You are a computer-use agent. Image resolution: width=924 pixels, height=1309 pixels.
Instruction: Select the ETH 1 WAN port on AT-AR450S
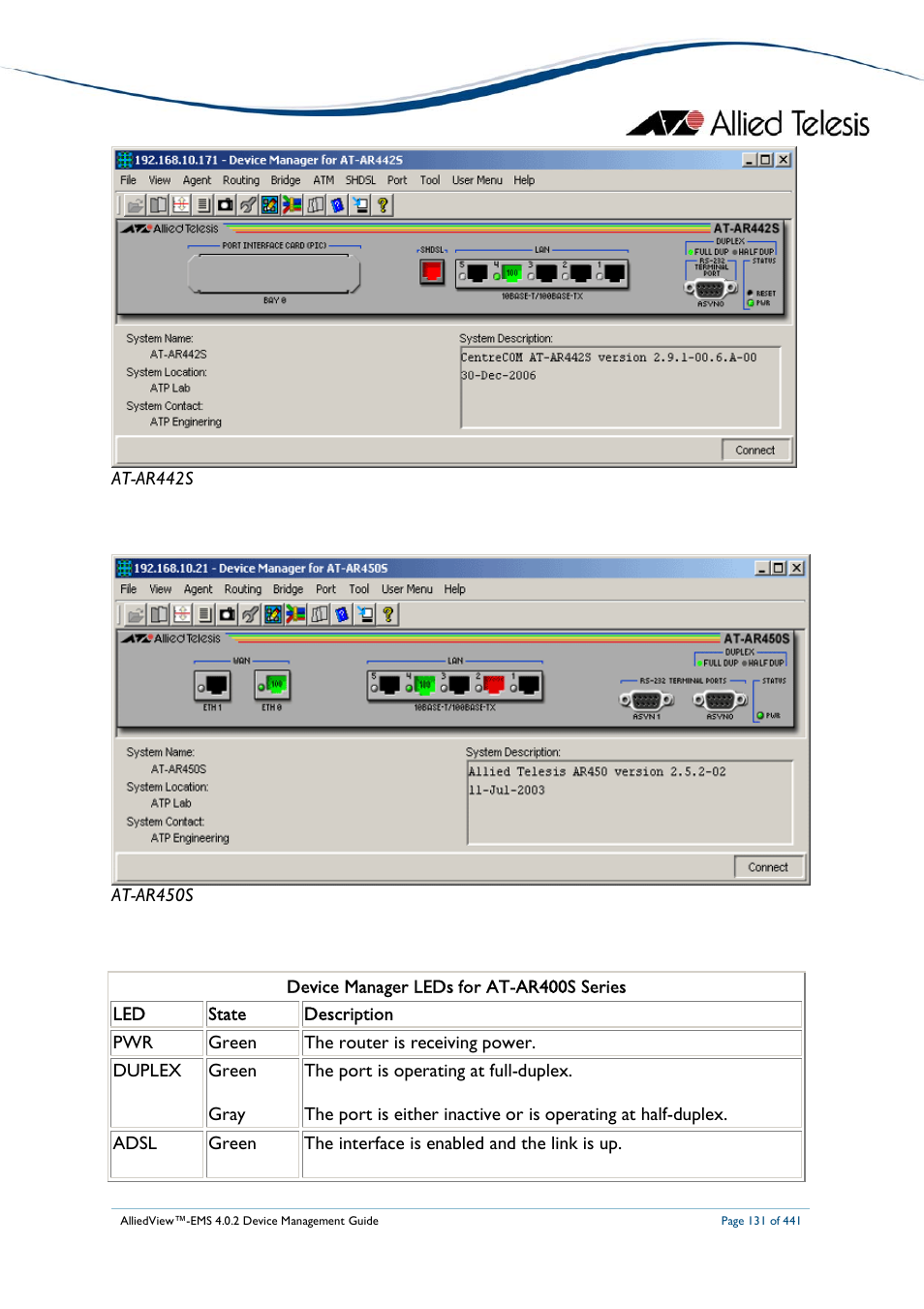tap(213, 686)
